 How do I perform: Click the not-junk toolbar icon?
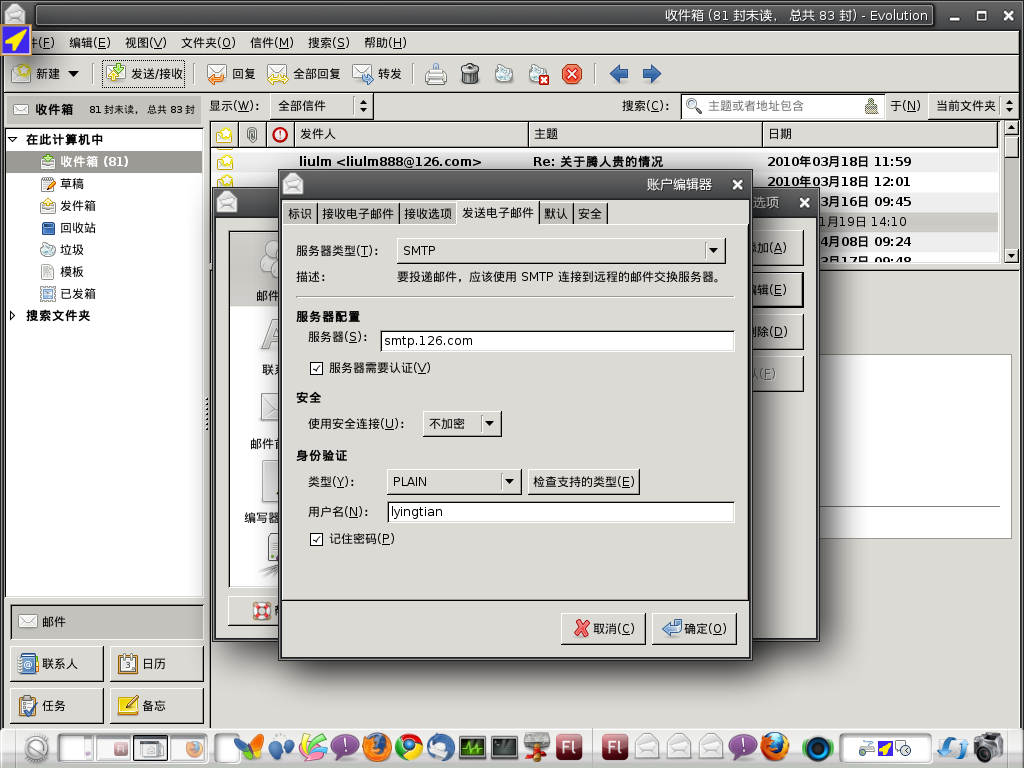click(x=539, y=74)
